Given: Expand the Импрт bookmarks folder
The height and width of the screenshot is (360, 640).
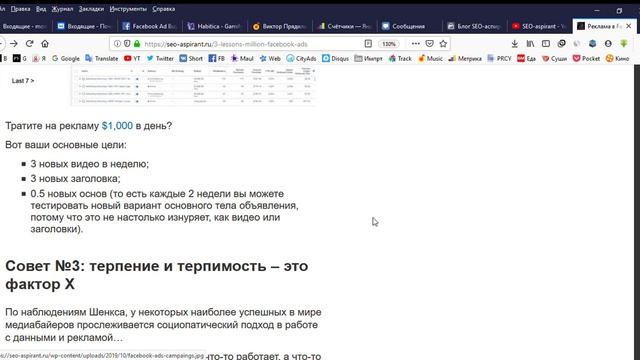Looking at the screenshot, I should click(369, 58).
